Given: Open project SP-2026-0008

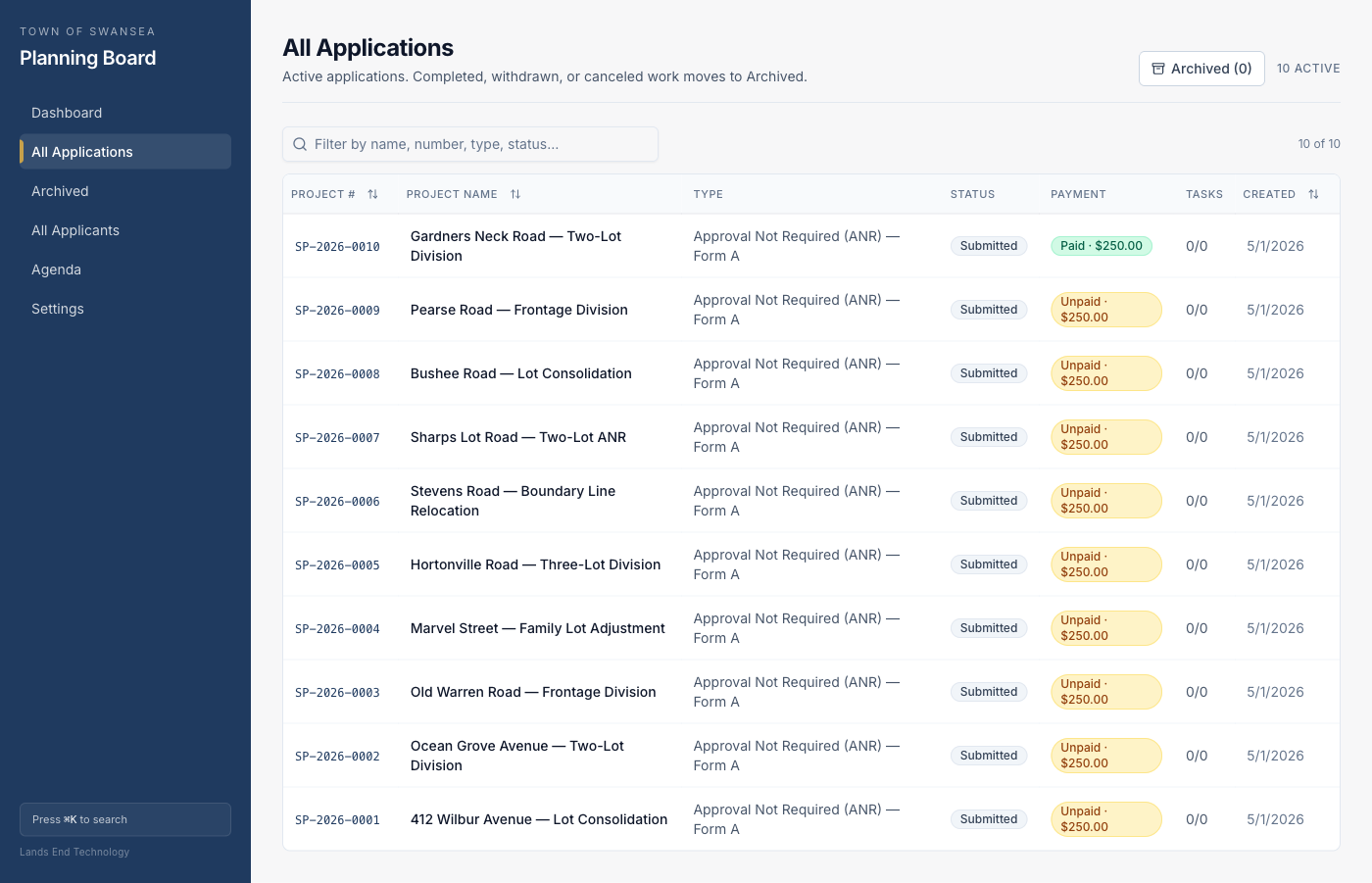Looking at the screenshot, I should click(337, 374).
